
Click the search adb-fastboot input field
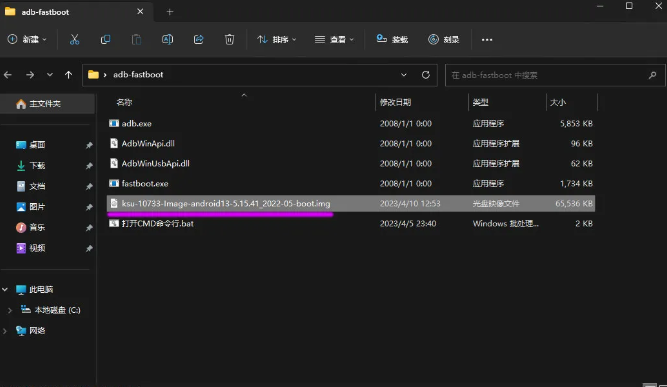pos(555,75)
